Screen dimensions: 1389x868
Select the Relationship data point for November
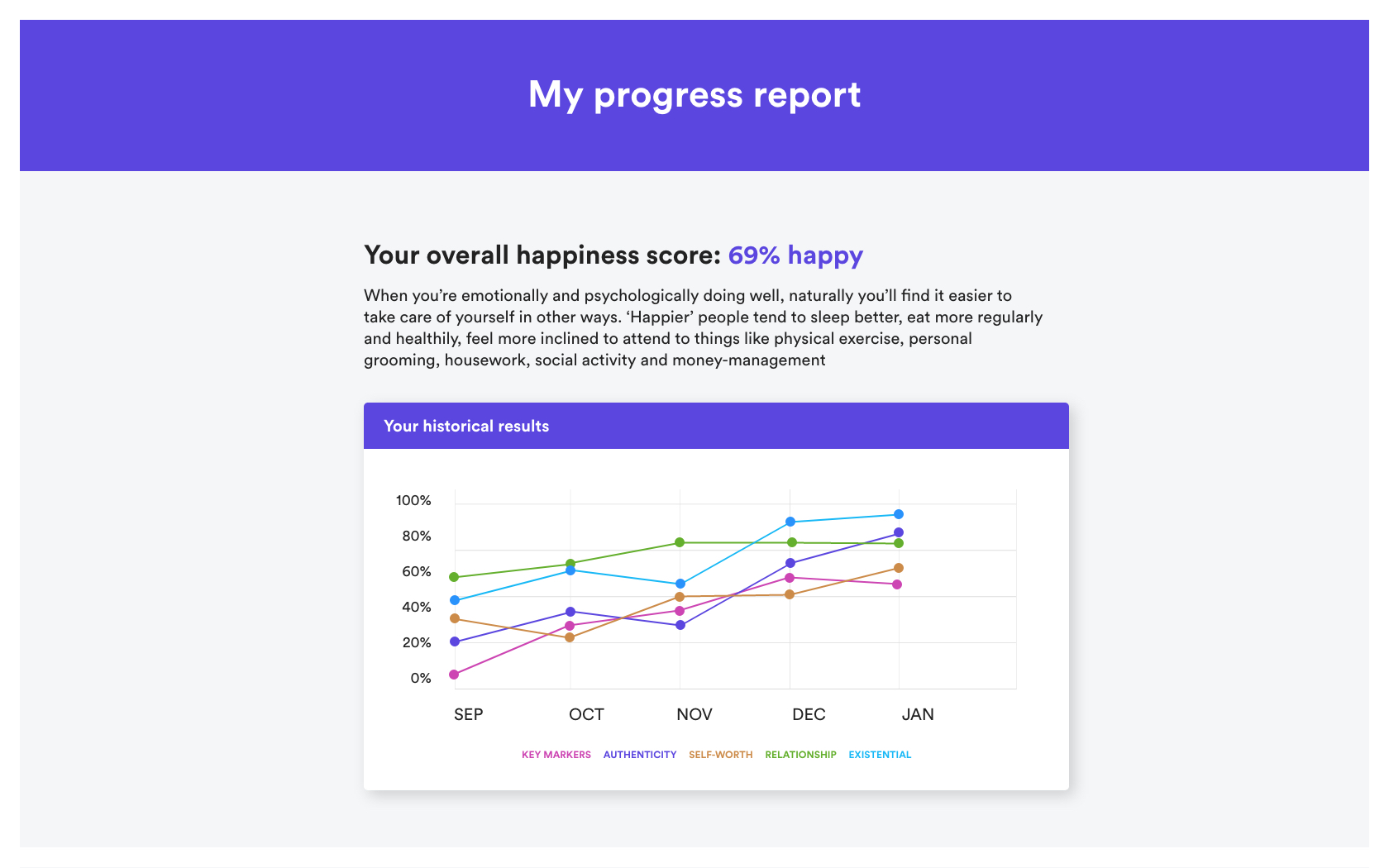680,542
